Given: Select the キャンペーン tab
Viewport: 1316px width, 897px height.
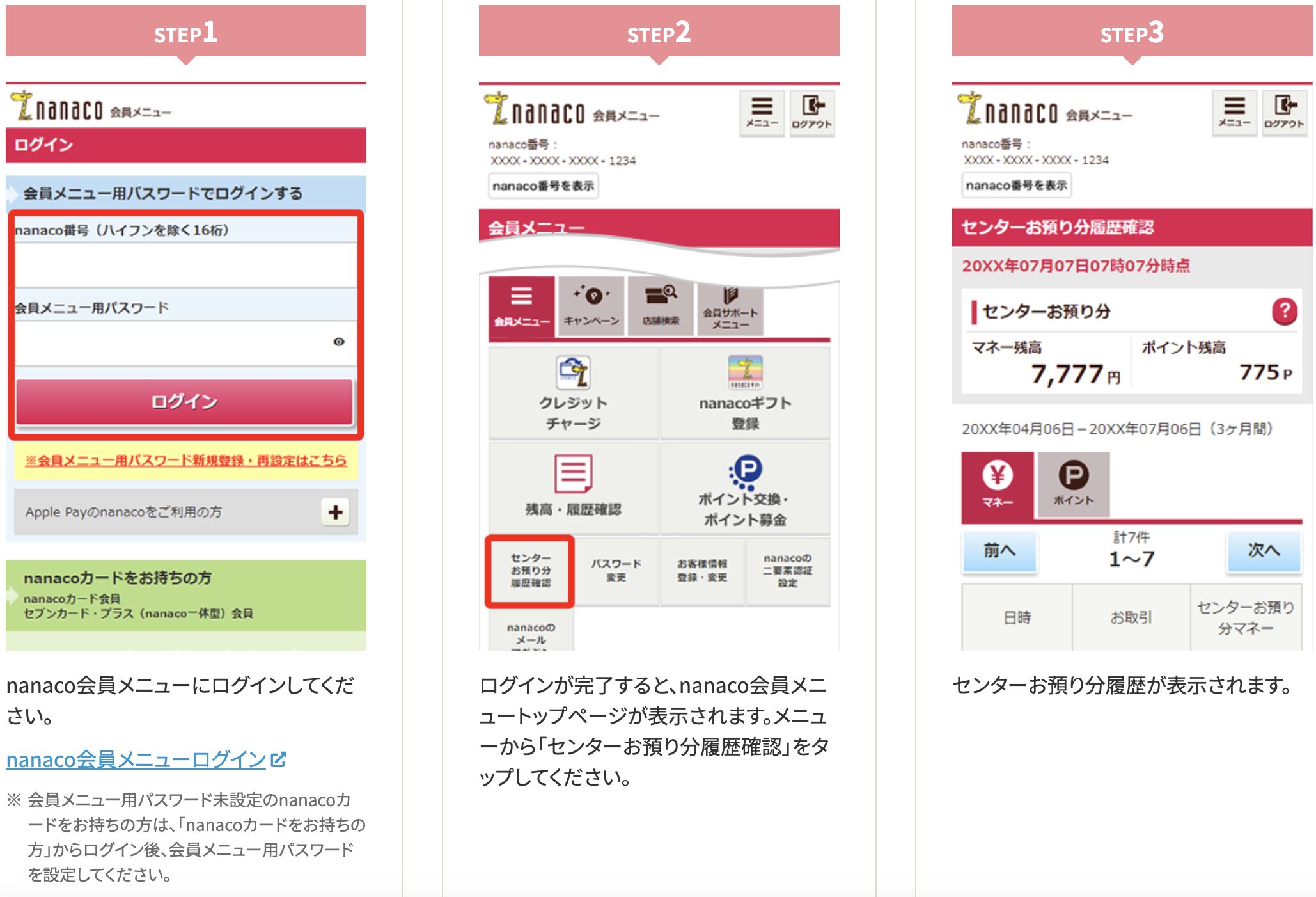Looking at the screenshot, I should click(x=591, y=306).
